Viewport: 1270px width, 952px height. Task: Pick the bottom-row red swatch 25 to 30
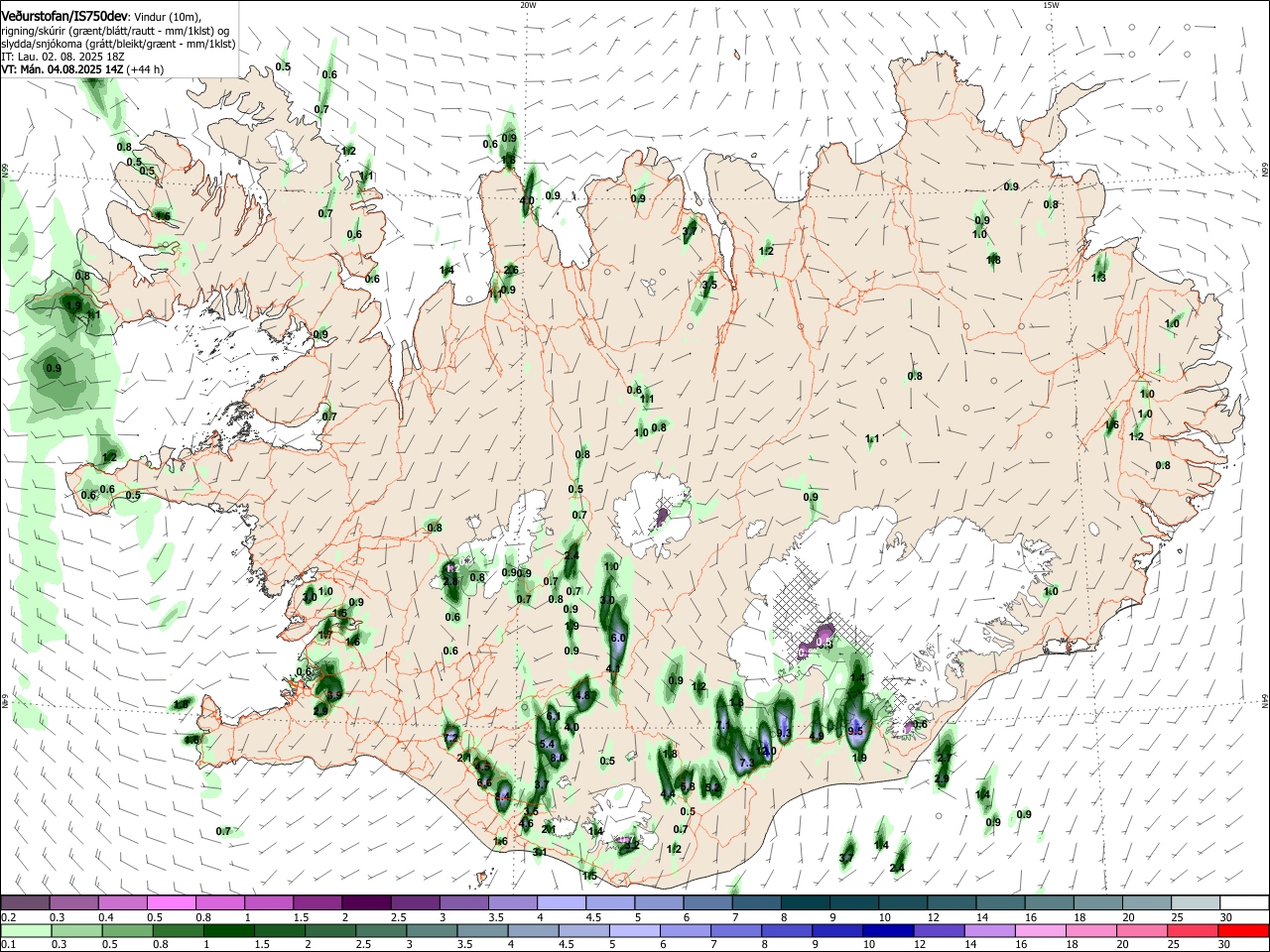coord(1192,930)
